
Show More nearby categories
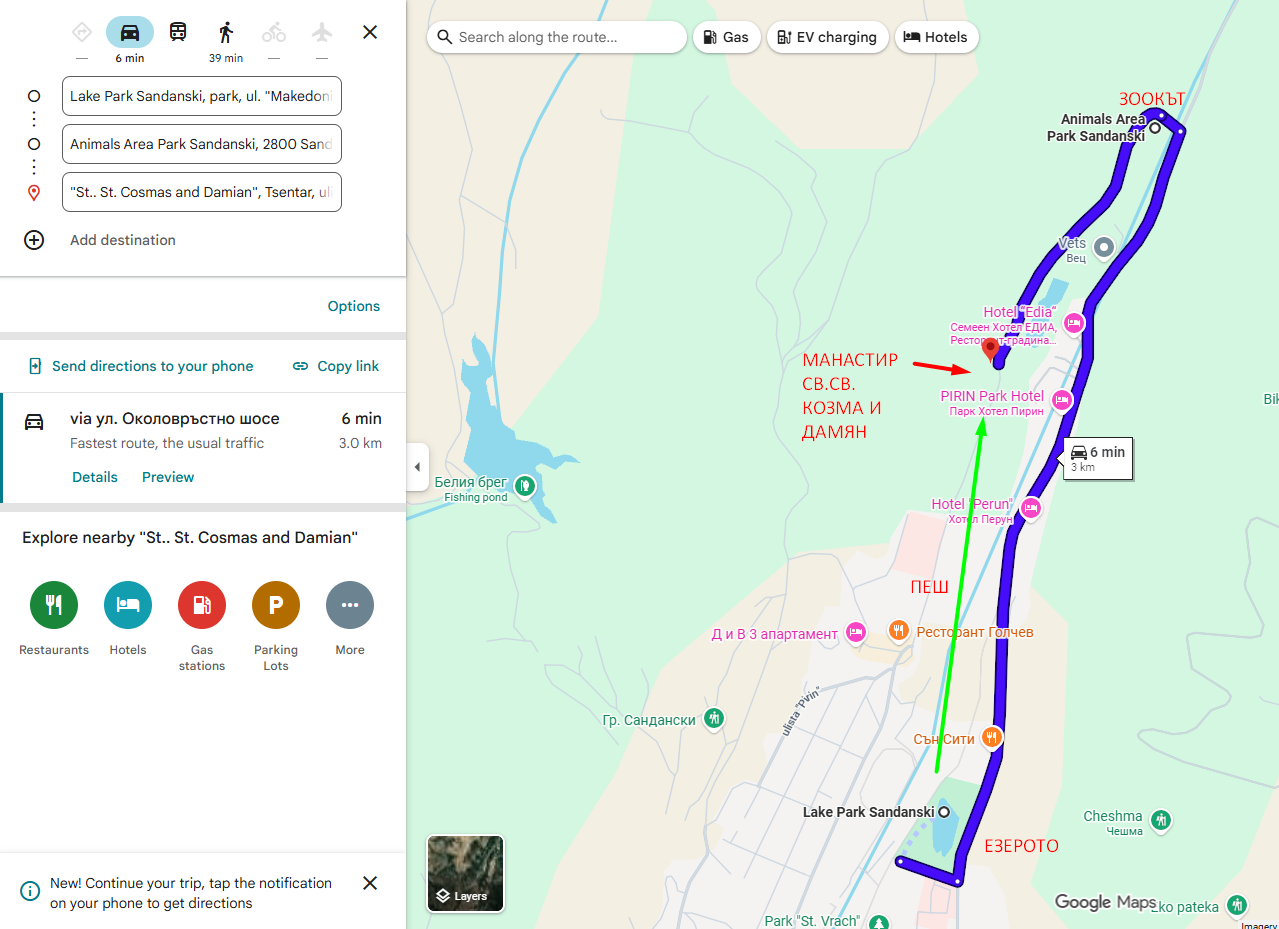(350, 605)
